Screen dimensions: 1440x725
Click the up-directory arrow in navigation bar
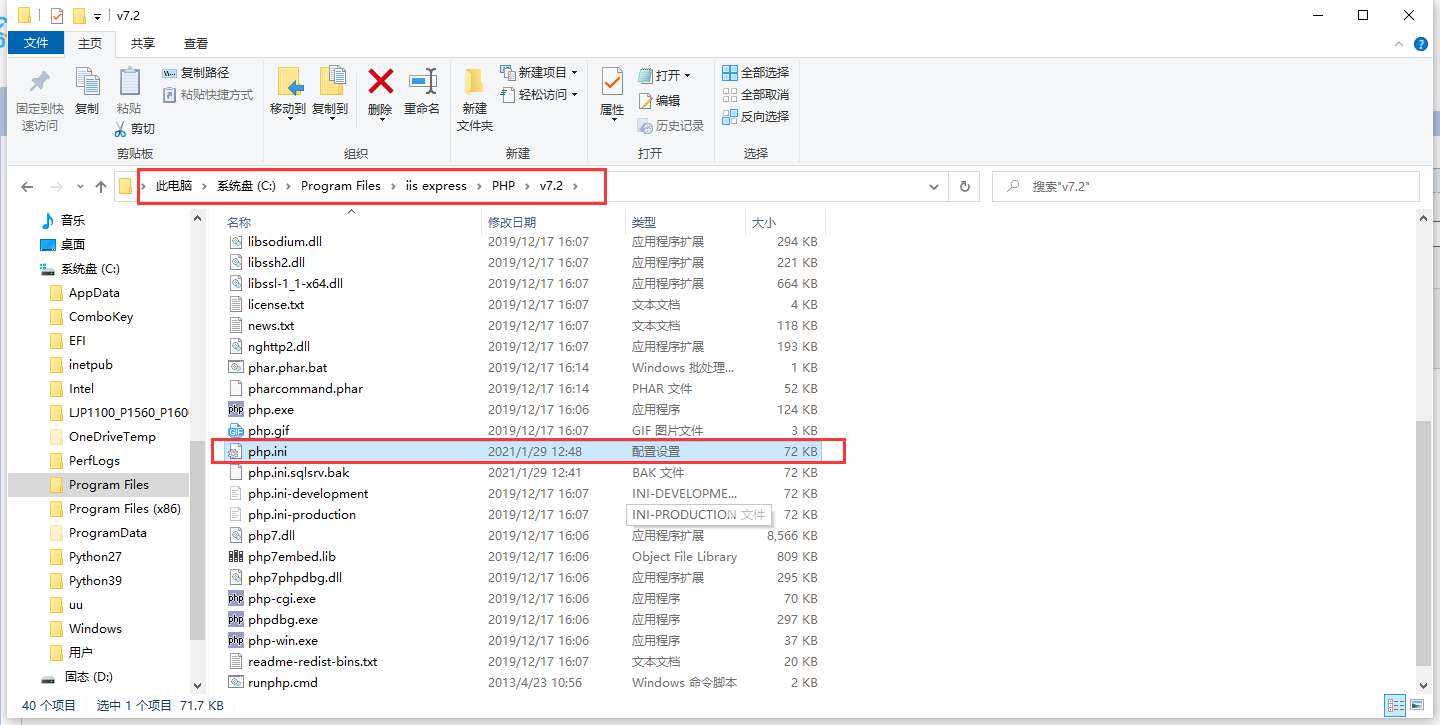100,187
